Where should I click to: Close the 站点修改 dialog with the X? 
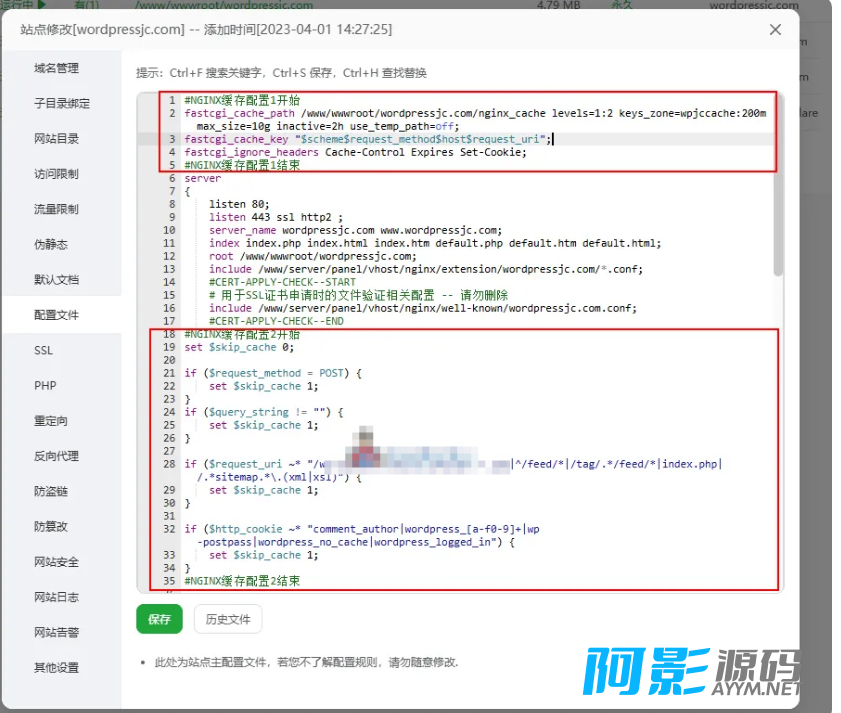tap(775, 30)
